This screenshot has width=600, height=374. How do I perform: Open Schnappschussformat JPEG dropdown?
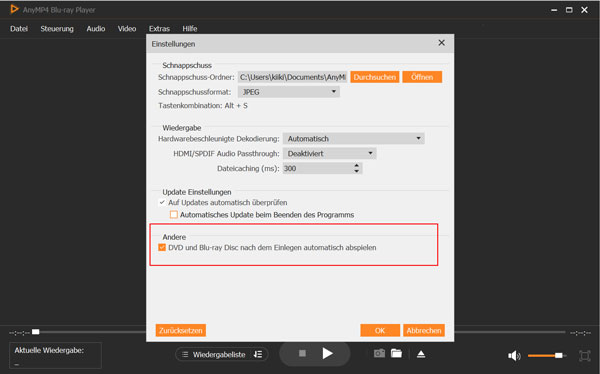coord(289,92)
